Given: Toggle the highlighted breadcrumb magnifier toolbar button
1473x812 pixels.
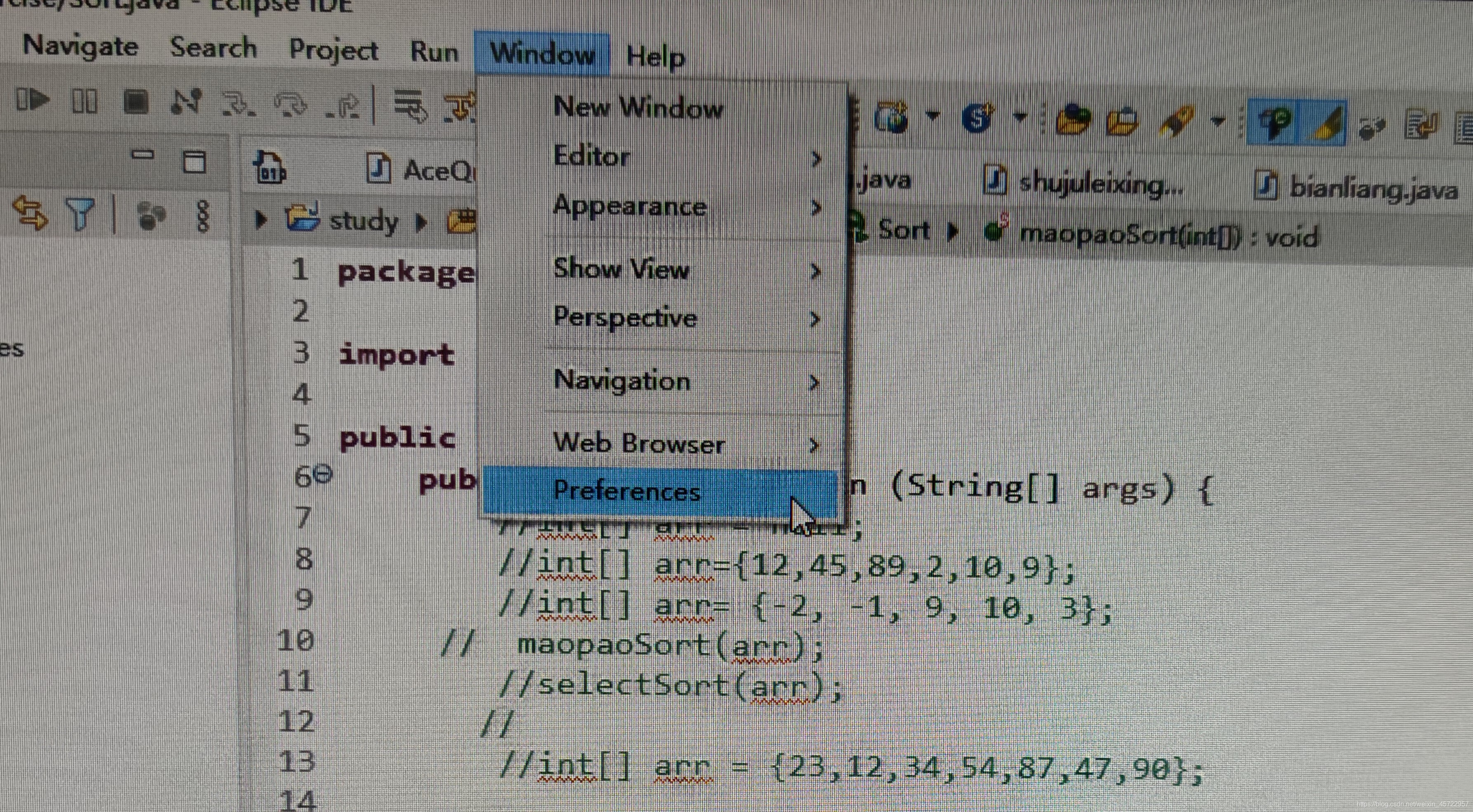Looking at the screenshot, I should coord(1273,122).
